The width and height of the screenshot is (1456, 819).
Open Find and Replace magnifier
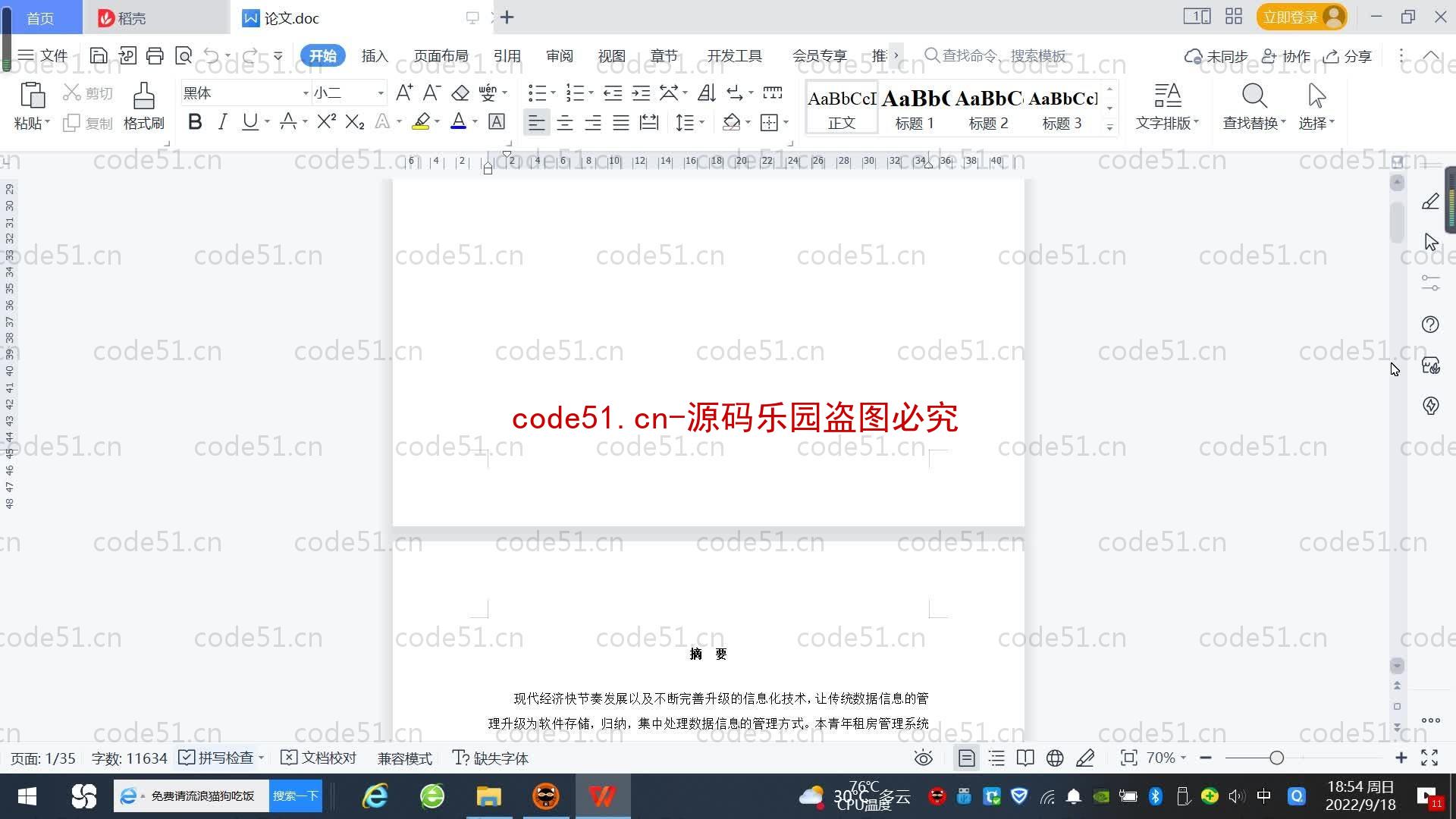tap(1254, 96)
